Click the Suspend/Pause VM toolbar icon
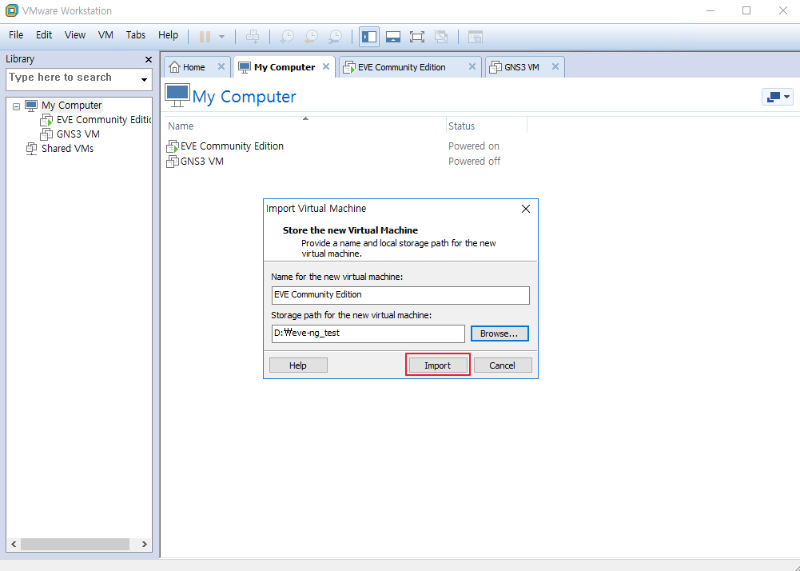Image resolution: width=800 pixels, height=571 pixels. [205, 36]
